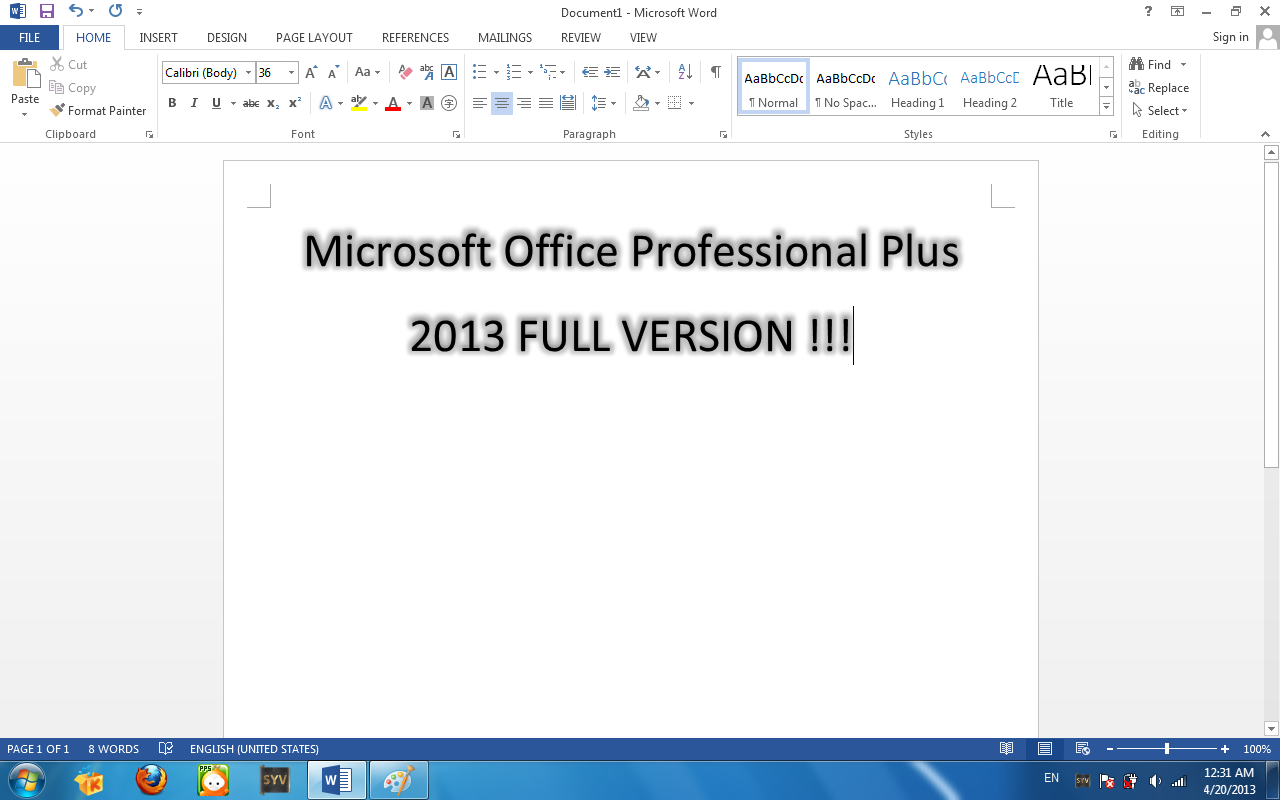Apply yellow text highlight color
The height and width of the screenshot is (800, 1280).
[x=359, y=103]
